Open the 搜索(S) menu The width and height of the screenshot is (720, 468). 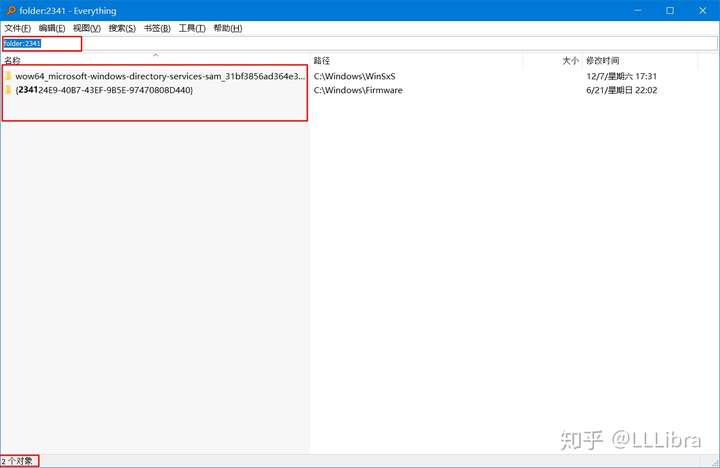coord(122,28)
